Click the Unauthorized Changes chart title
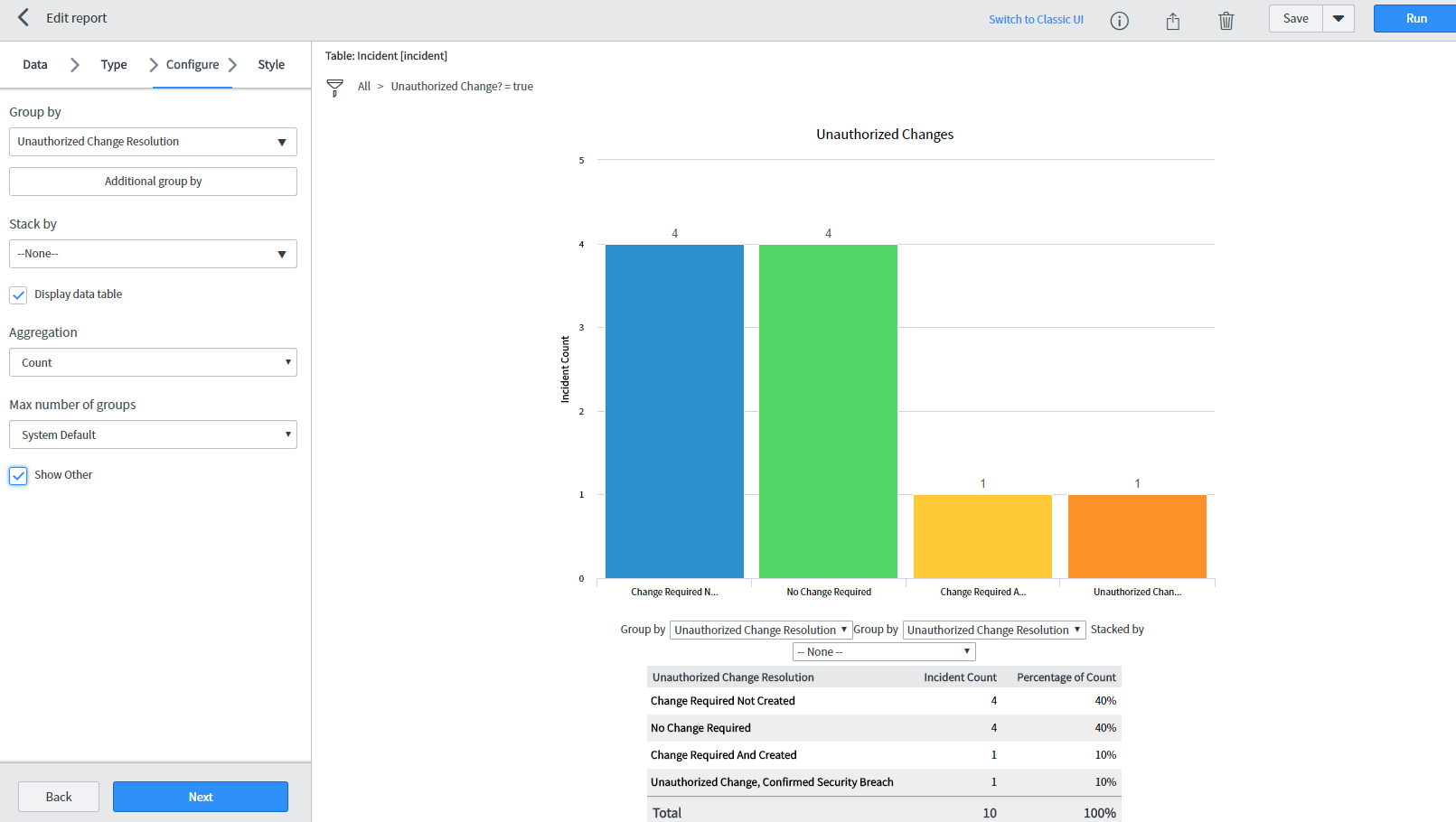The height and width of the screenshot is (822, 1456). coord(885,135)
